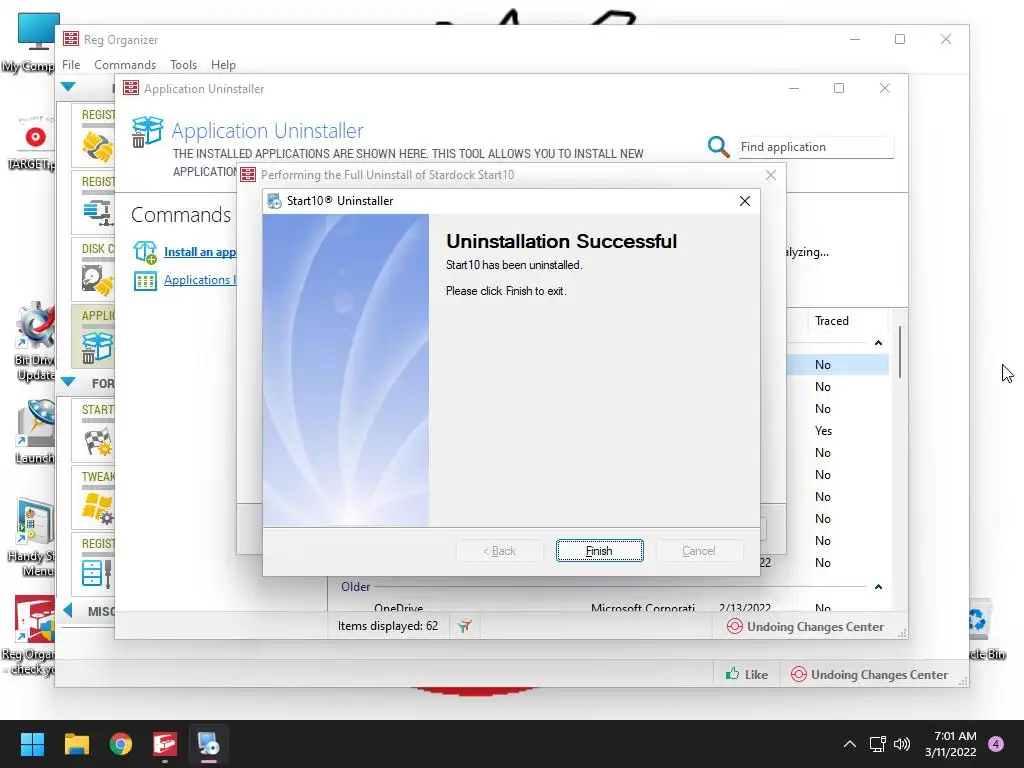Collapse the Older group chevron
This screenshot has width=1024, height=768.
click(878, 587)
